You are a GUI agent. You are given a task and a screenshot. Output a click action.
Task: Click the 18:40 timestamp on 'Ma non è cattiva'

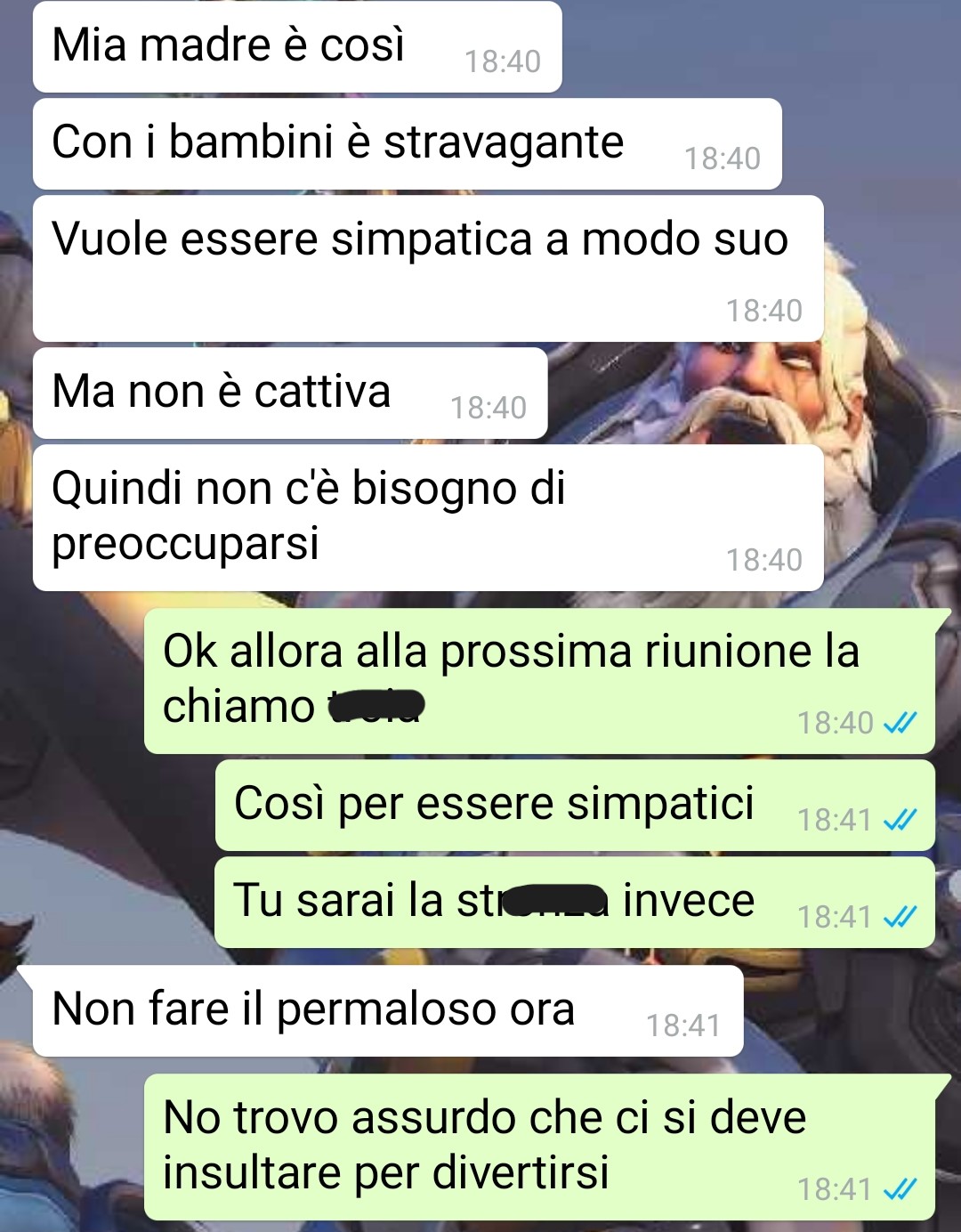[489, 408]
